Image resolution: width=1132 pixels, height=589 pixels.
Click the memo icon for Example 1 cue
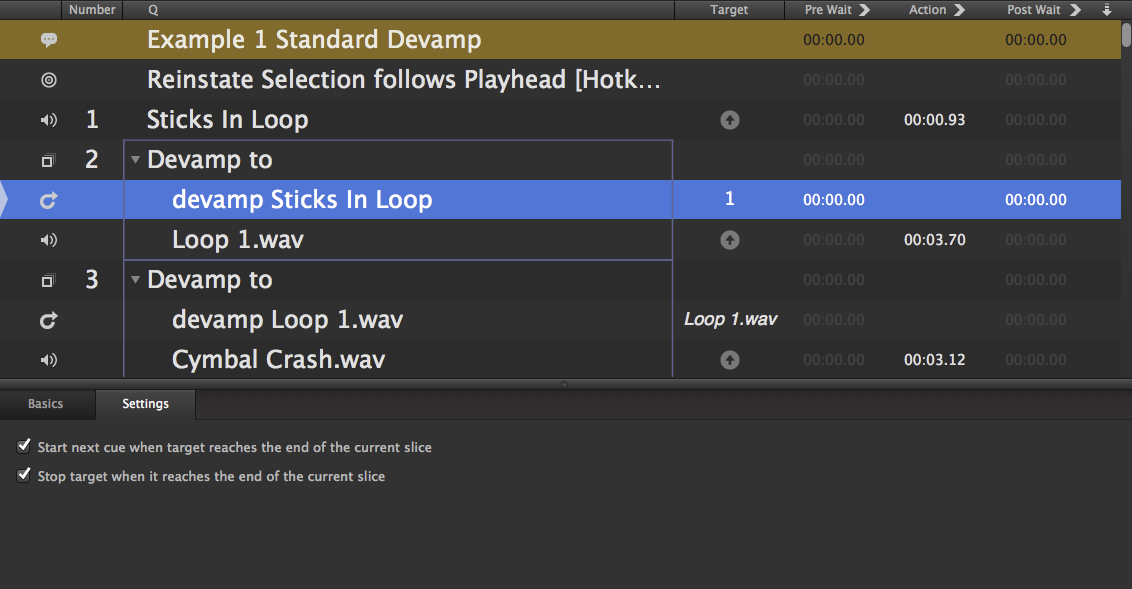pos(48,40)
